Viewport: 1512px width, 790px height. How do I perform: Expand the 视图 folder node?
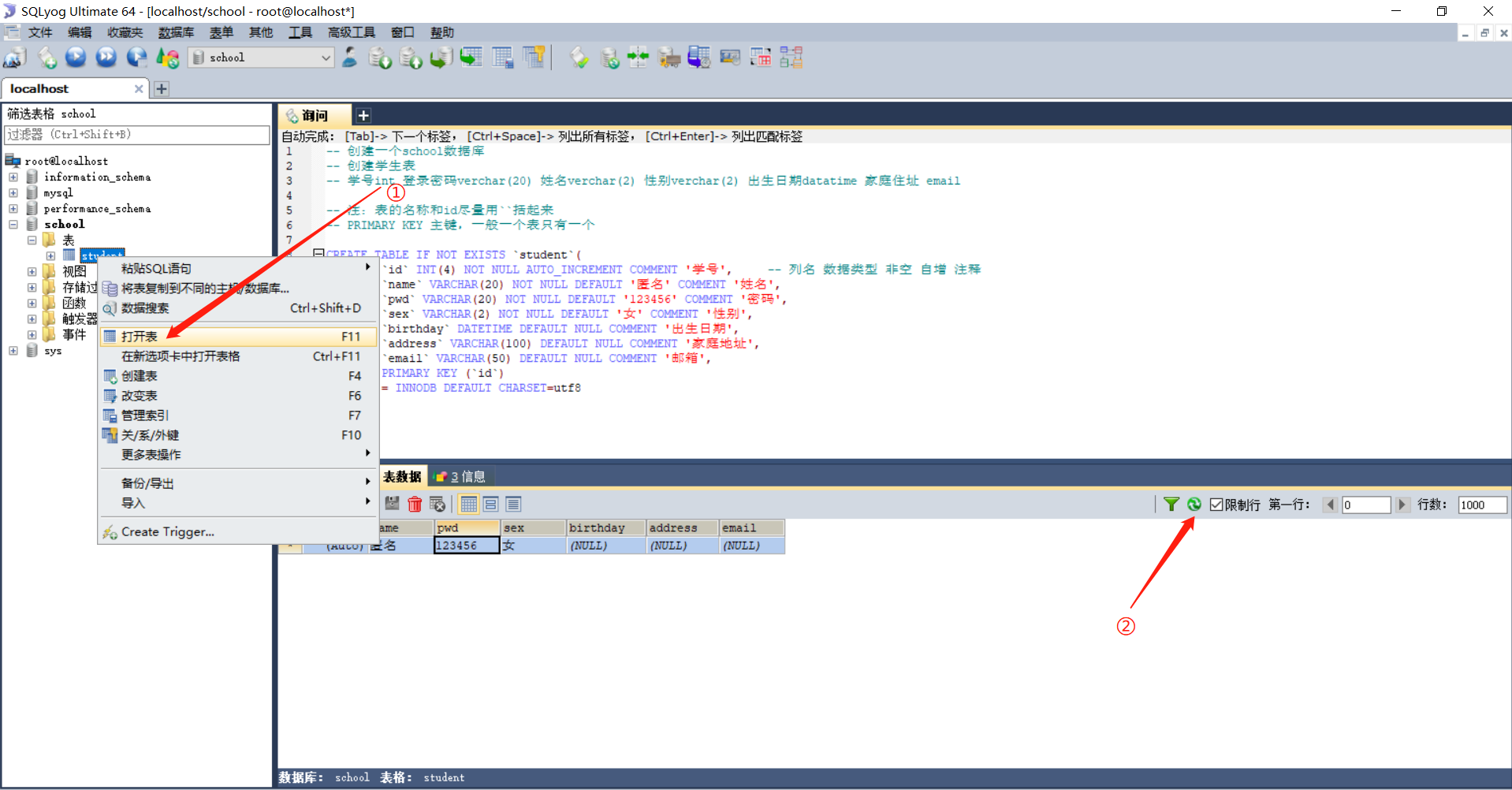[32, 272]
